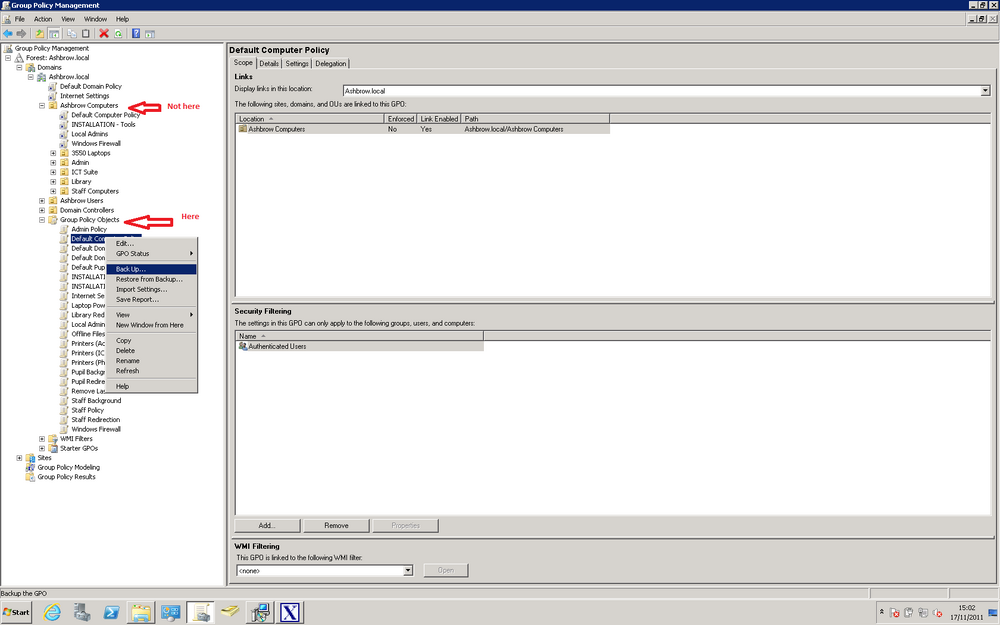Expand the Starter GPOs node
Viewport: 1000px width, 625px height.
coord(42,448)
